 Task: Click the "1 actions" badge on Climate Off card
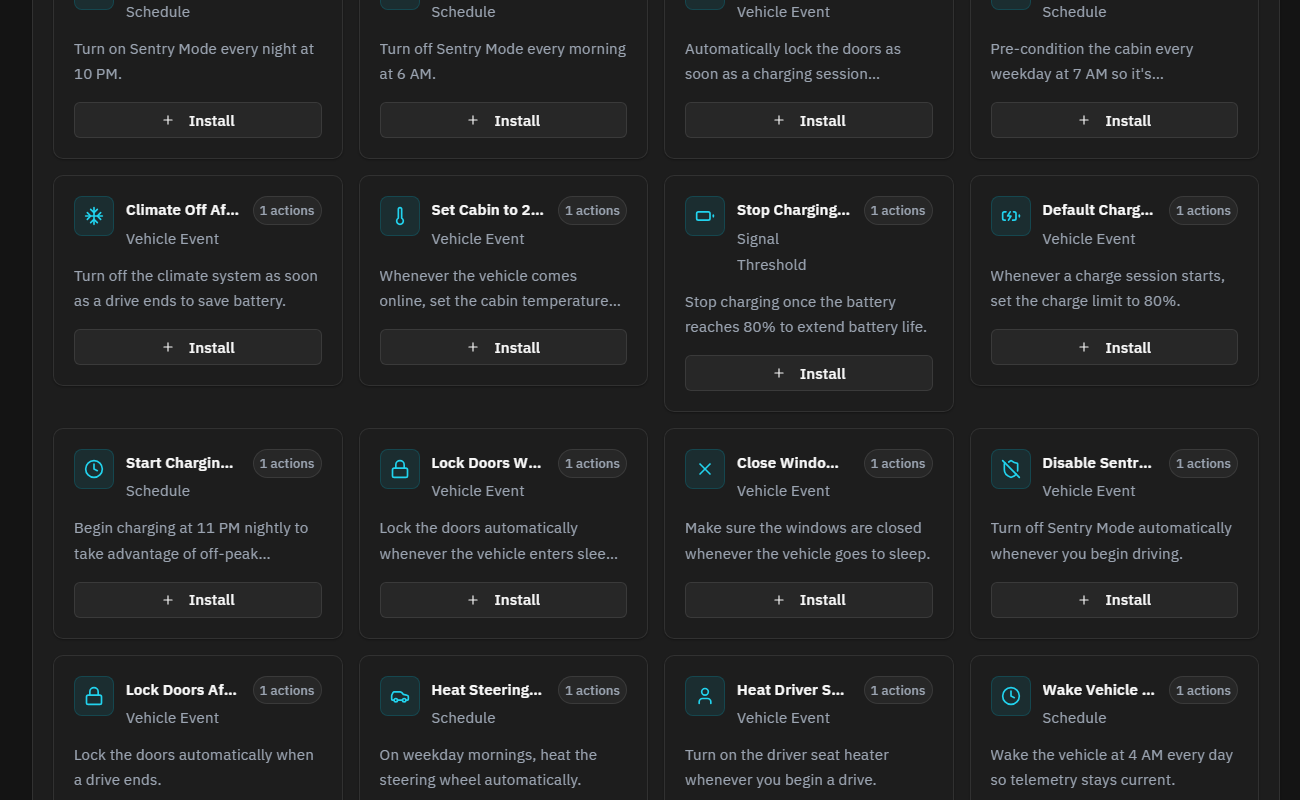pyautogui.click(x=287, y=211)
